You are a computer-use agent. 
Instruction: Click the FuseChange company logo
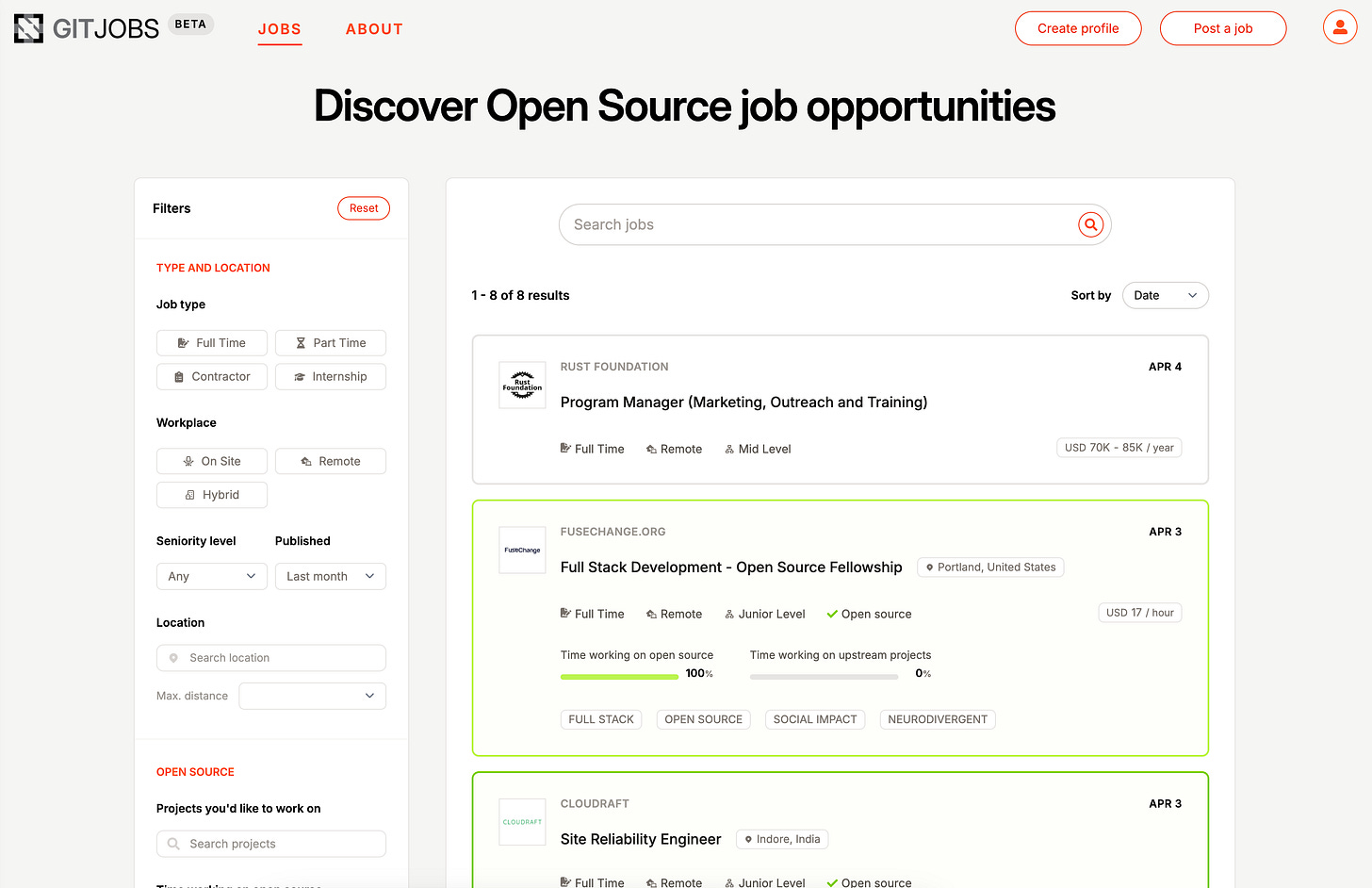pos(522,551)
